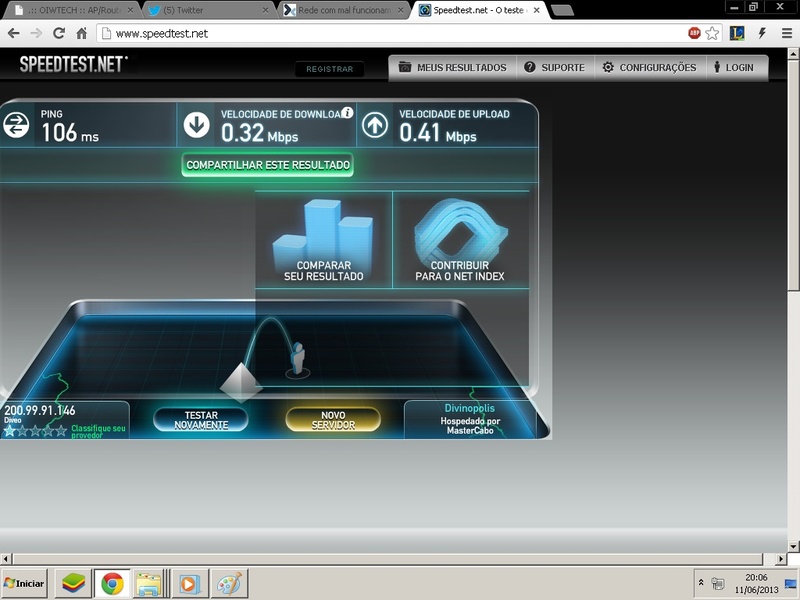800x600 pixels.
Task: Click the network tray icon
Action: tap(717, 583)
